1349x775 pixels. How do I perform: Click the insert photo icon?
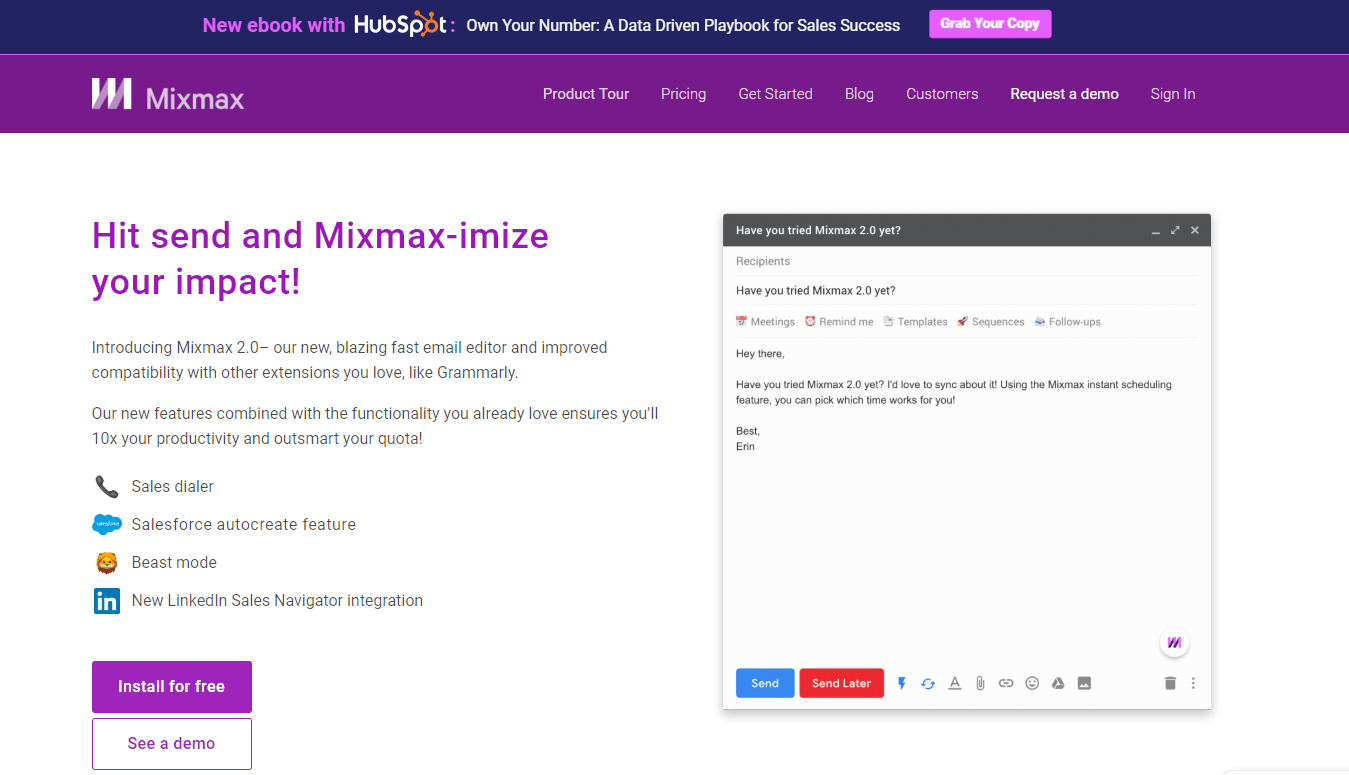pos(1084,684)
